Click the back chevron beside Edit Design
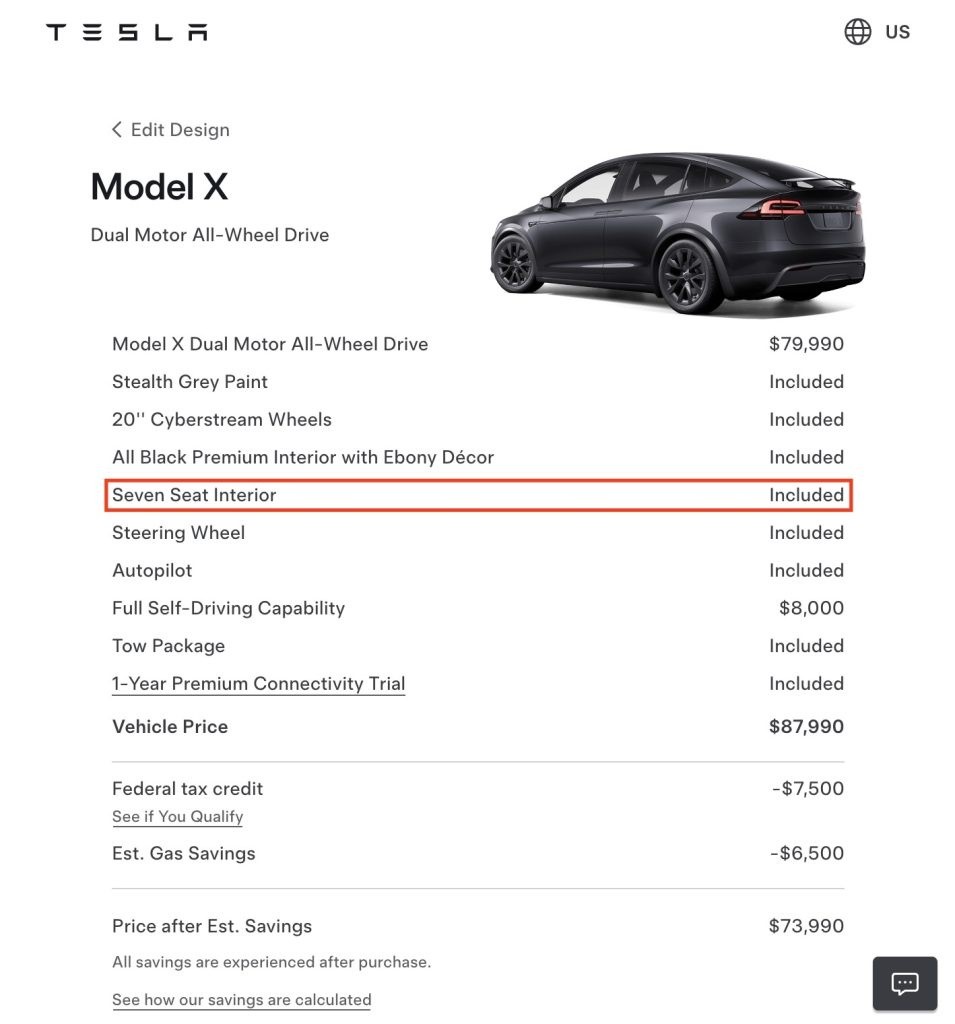This screenshot has width=955, height=1024. pyautogui.click(x=116, y=129)
